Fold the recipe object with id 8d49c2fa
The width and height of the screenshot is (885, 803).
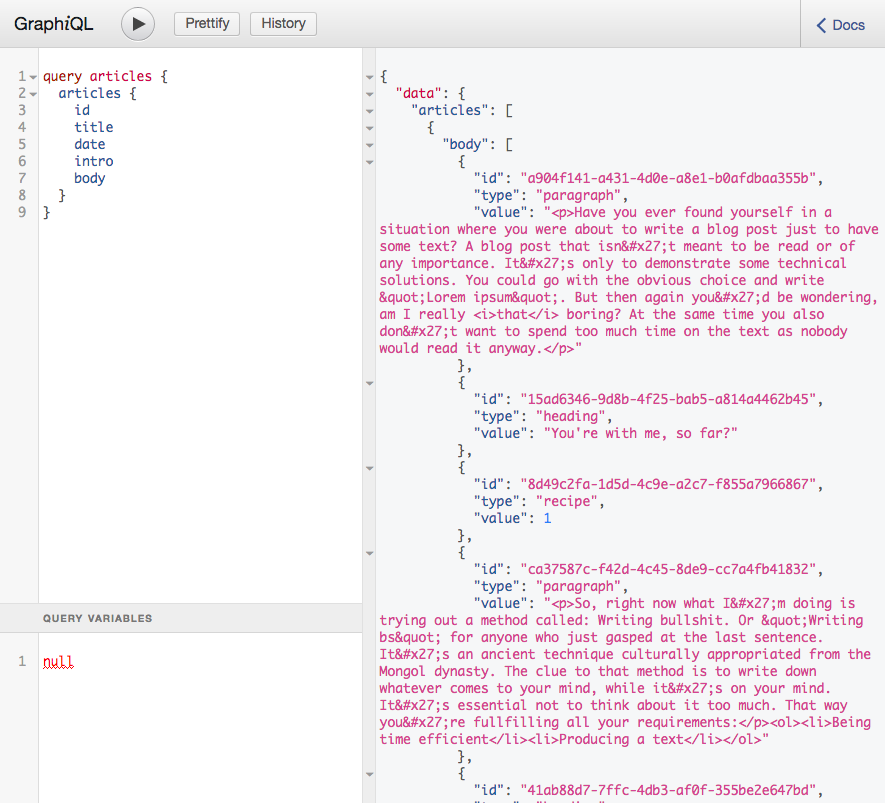(370, 468)
